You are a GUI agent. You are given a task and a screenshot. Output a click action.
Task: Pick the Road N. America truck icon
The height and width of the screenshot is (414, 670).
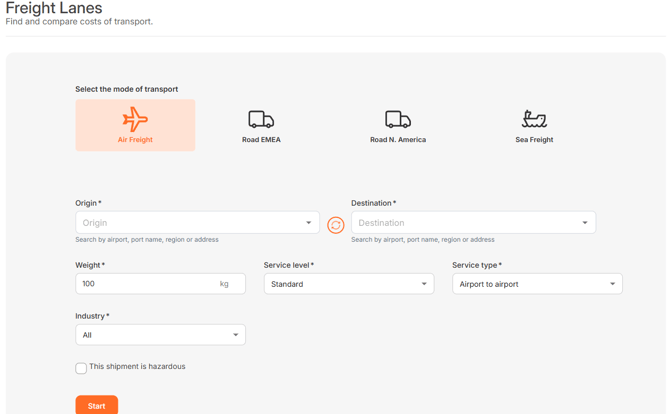pyautogui.click(x=398, y=119)
